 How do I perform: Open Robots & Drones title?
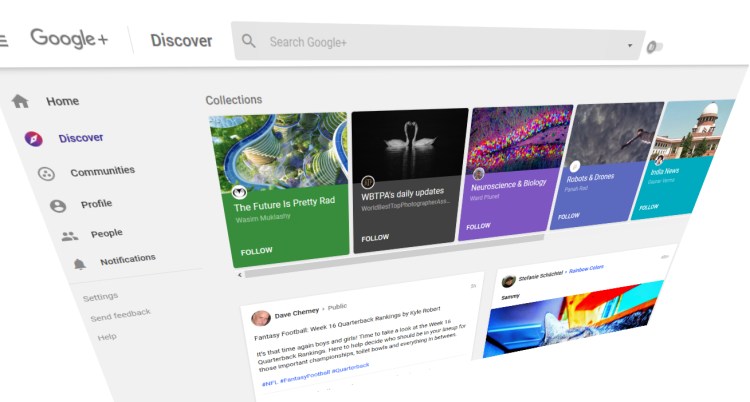click(x=590, y=178)
